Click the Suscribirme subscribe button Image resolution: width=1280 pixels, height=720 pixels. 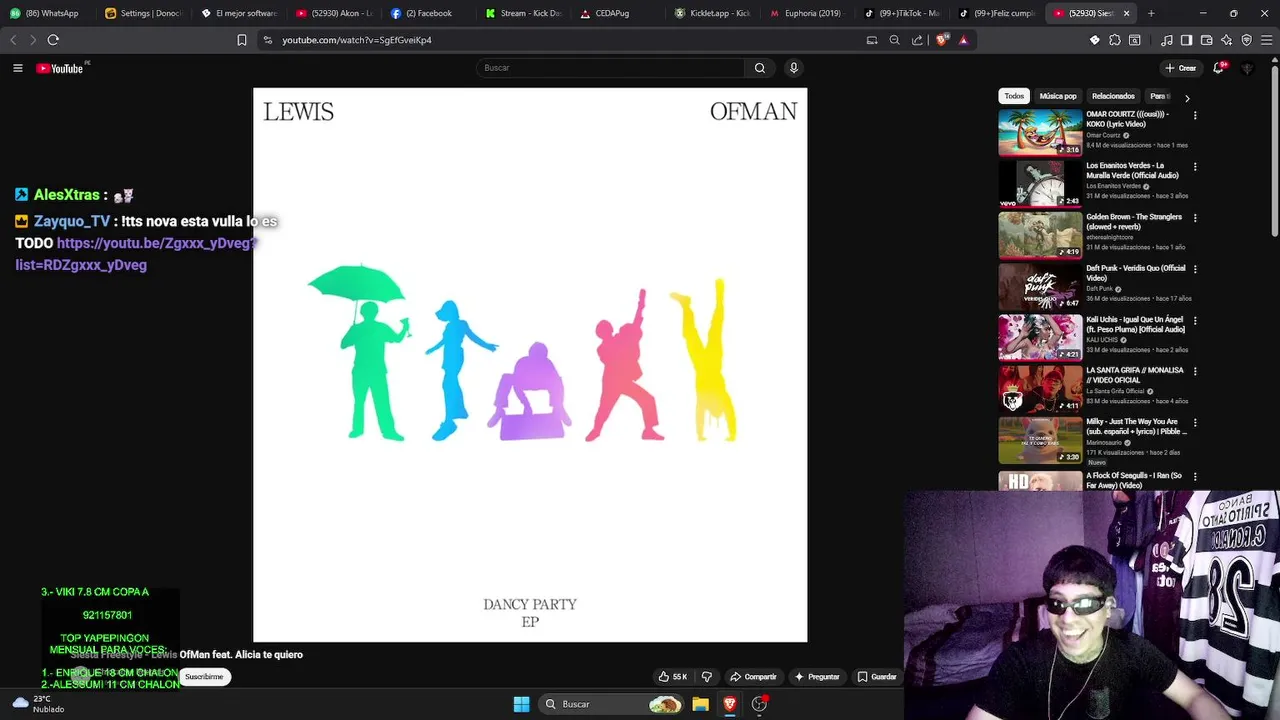[x=204, y=677]
